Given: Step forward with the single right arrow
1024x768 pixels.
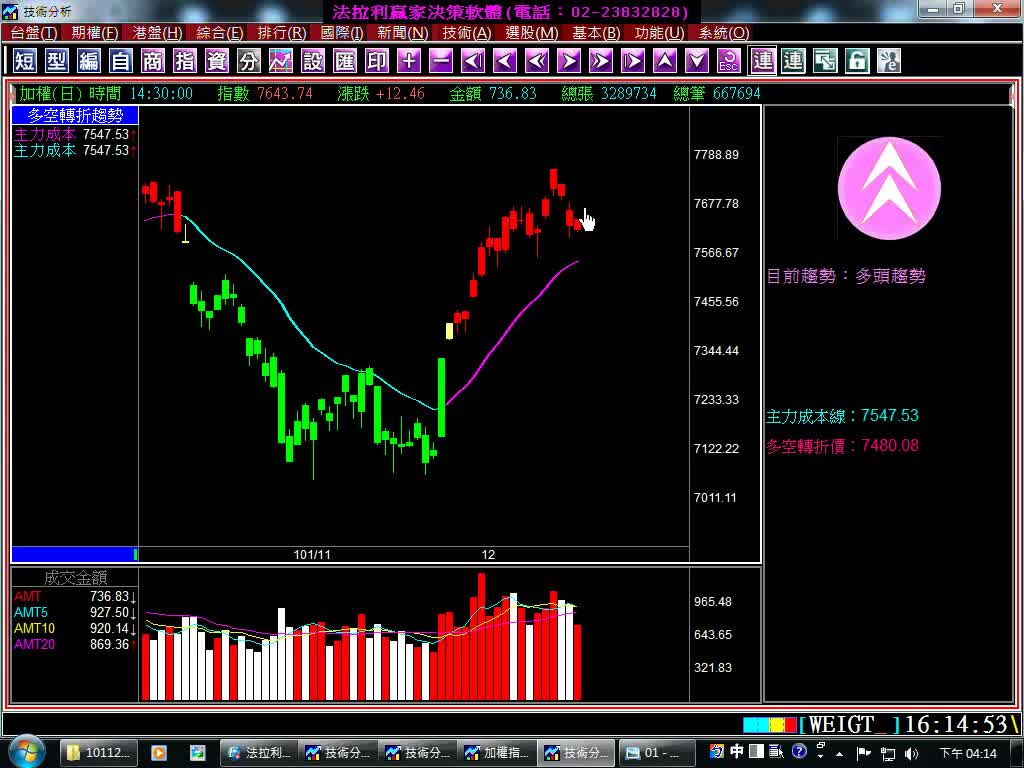Looking at the screenshot, I should [x=569, y=61].
